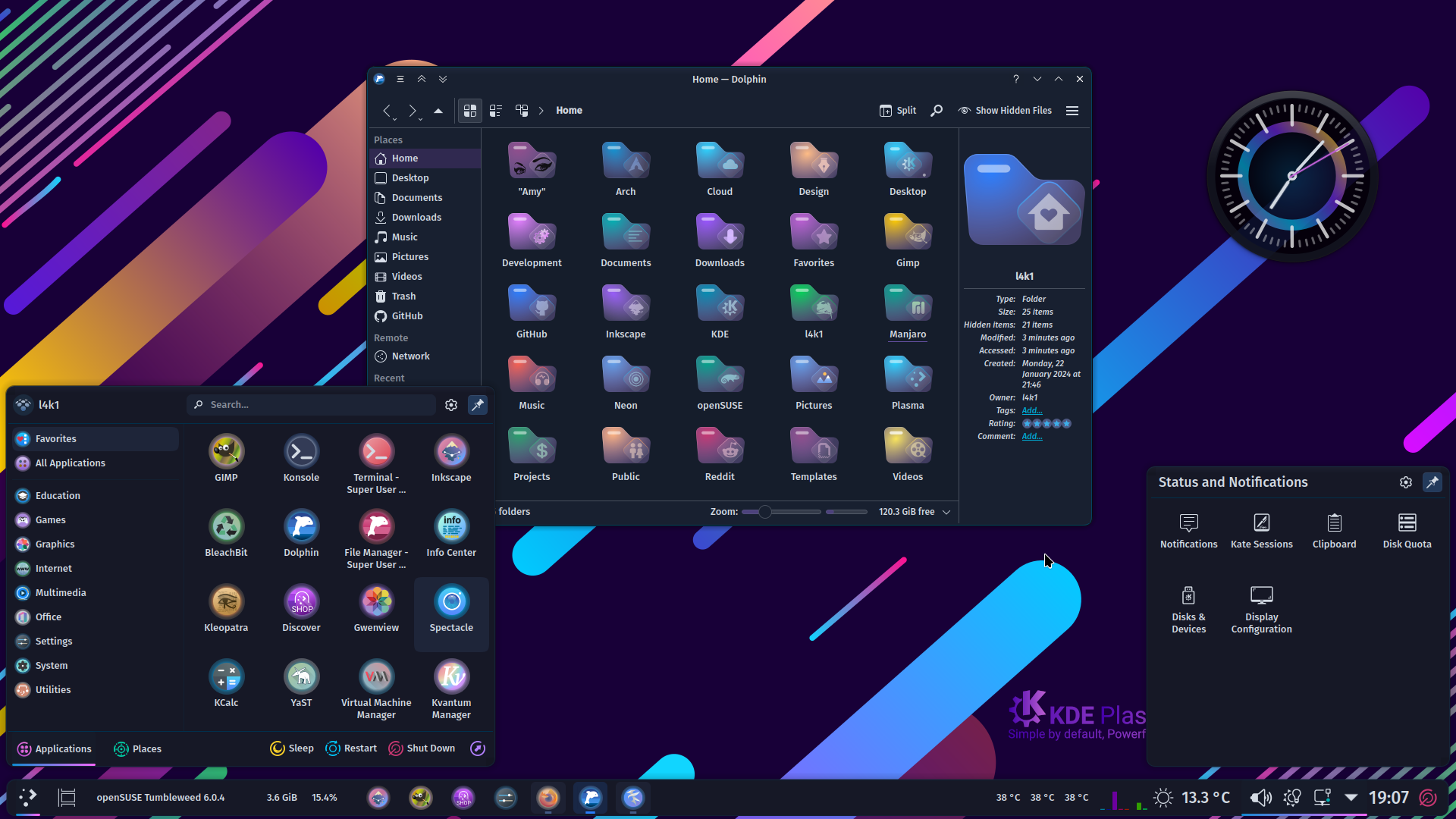Launch Konsole from the application menu
This screenshot has width=1456, height=819.
coord(301,459)
